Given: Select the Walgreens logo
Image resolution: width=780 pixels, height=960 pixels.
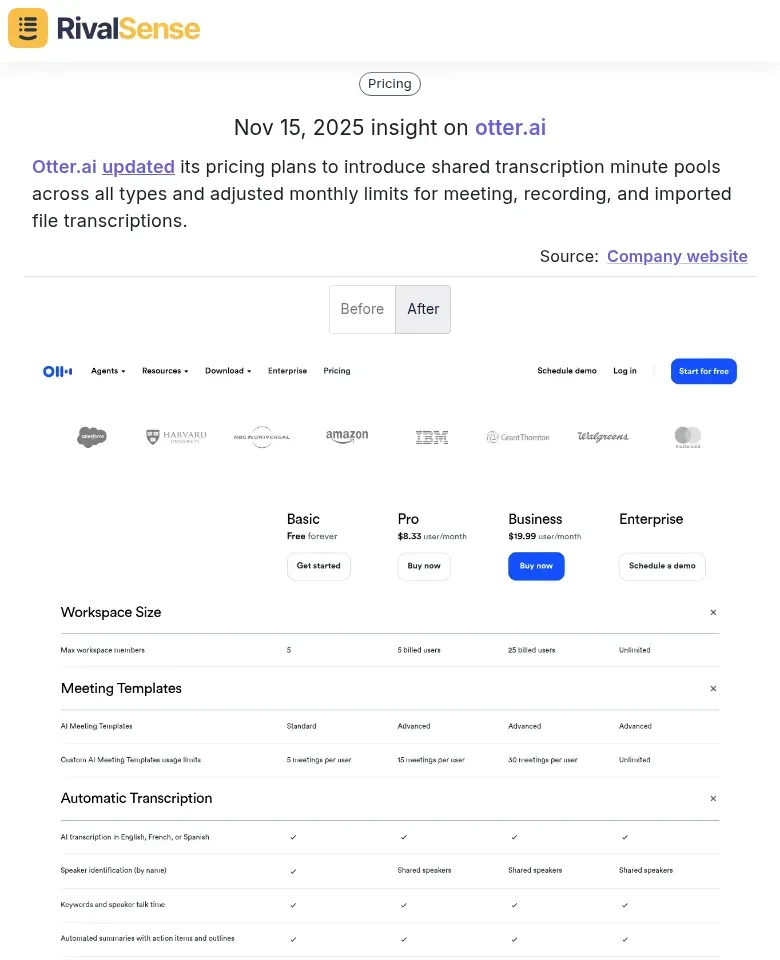Looking at the screenshot, I should (x=603, y=437).
